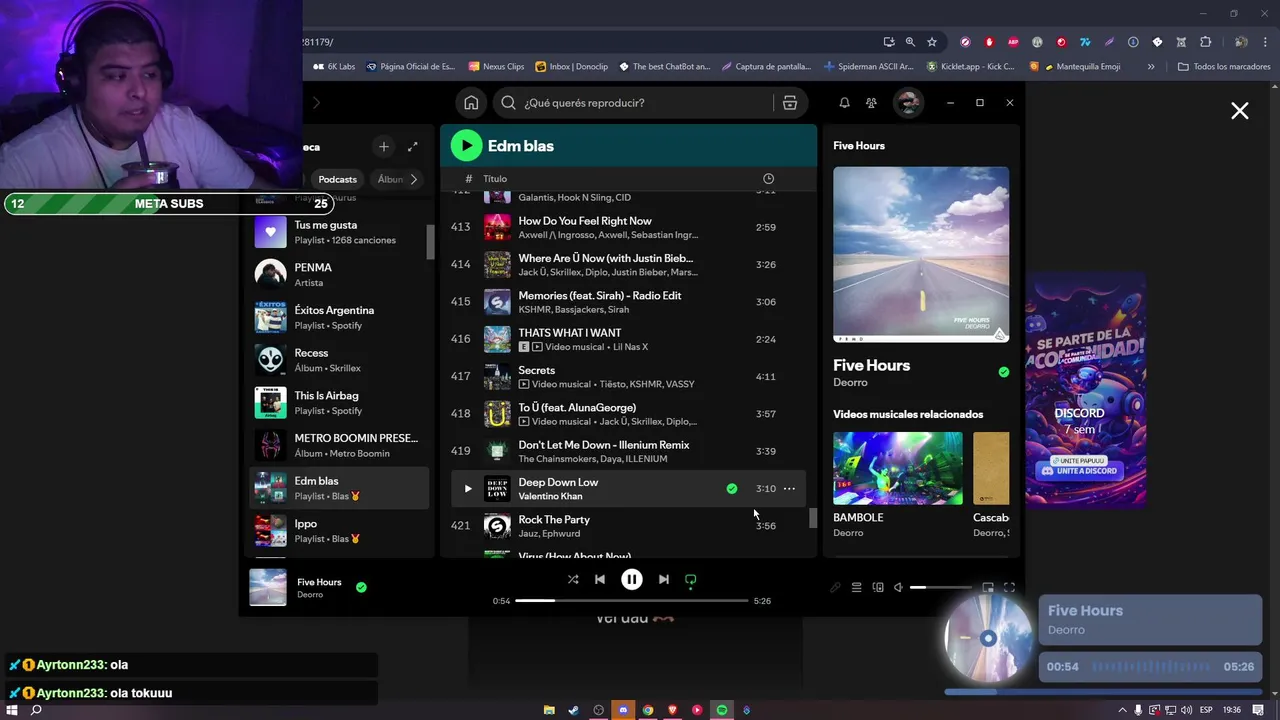Select track THATS WHAT I WANT
Image resolution: width=1280 pixels, height=720 pixels.
pos(628,340)
